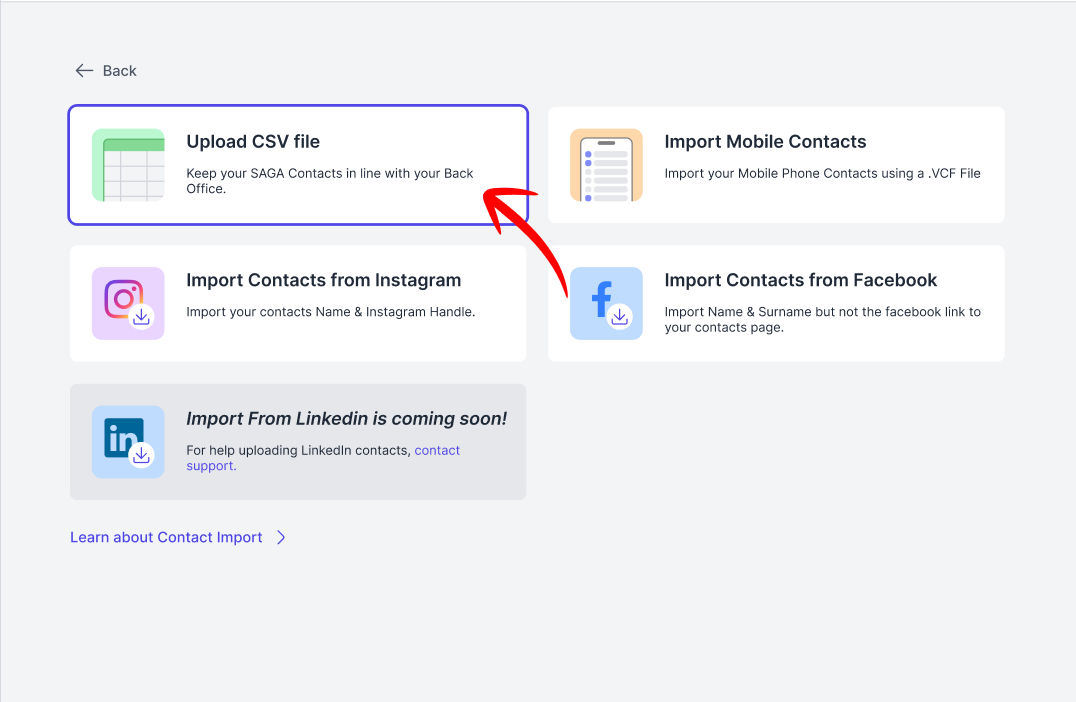Click the download badge on Facebook icon
Viewport: 1076px width, 702px height.
point(620,317)
